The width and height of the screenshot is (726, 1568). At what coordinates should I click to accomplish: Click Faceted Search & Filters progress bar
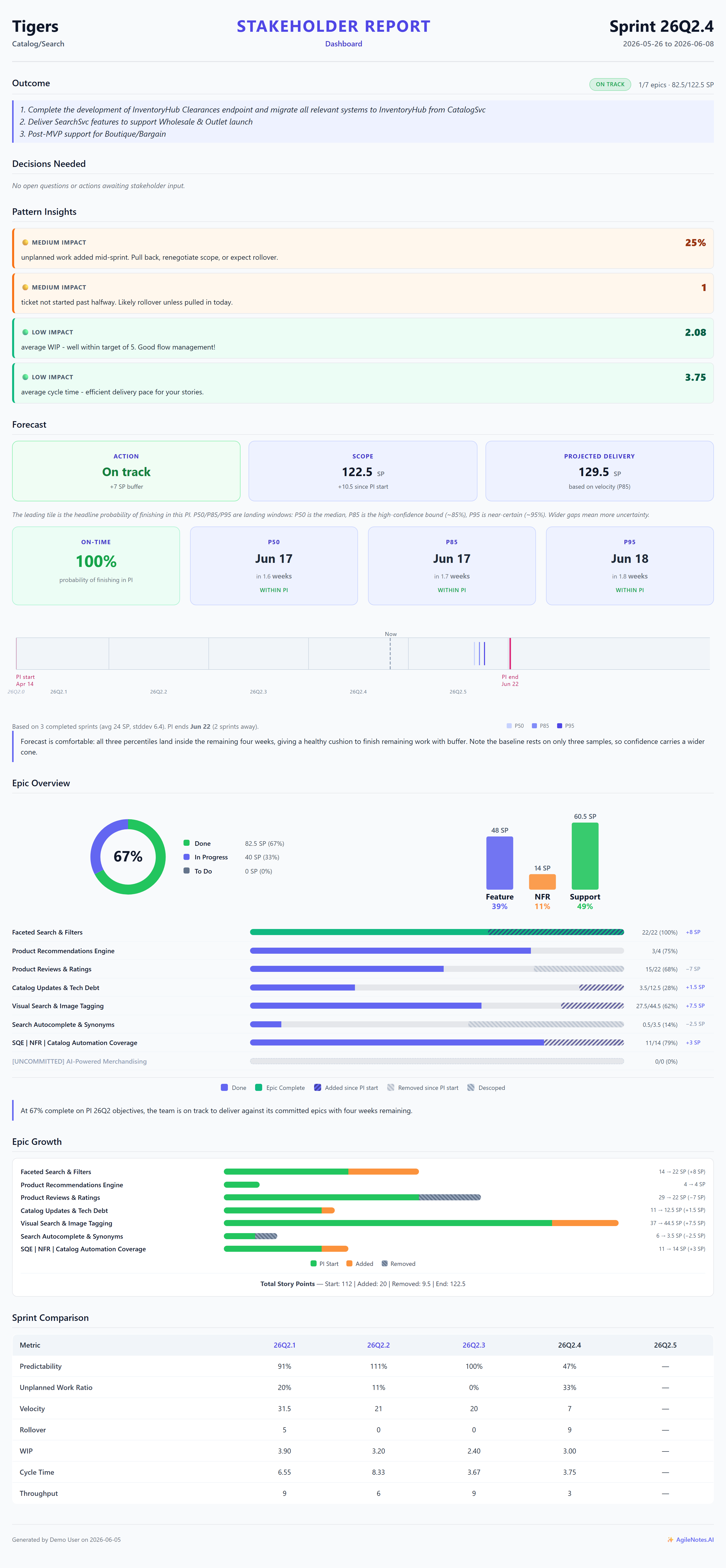click(x=437, y=932)
